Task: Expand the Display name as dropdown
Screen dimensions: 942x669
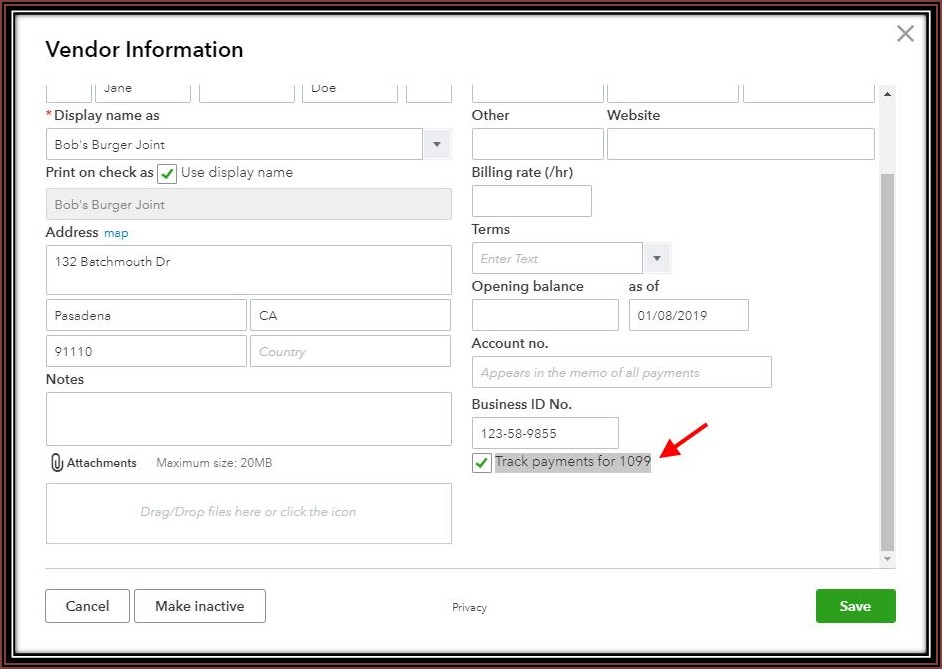Action: point(437,145)
